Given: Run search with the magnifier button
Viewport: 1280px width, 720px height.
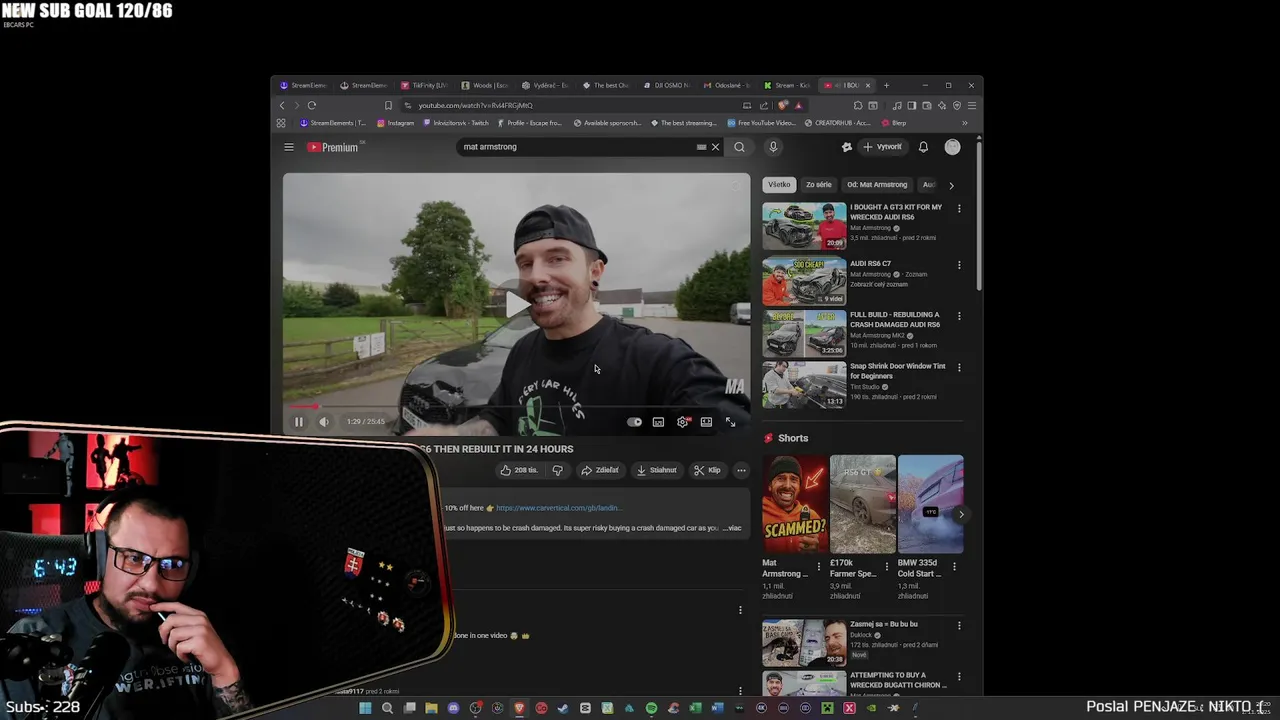Looking at the screenshot, I should 739,147.
